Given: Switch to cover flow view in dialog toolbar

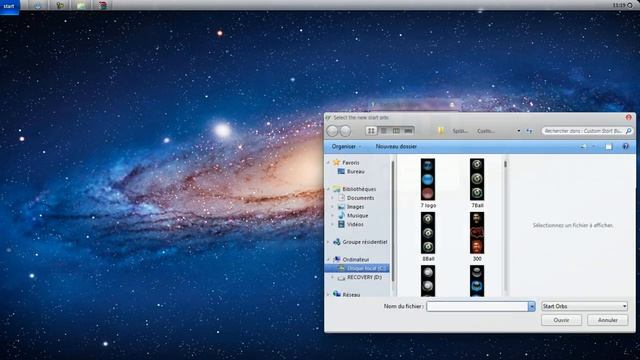Looking at the screenshot, I should pos(409,131).
